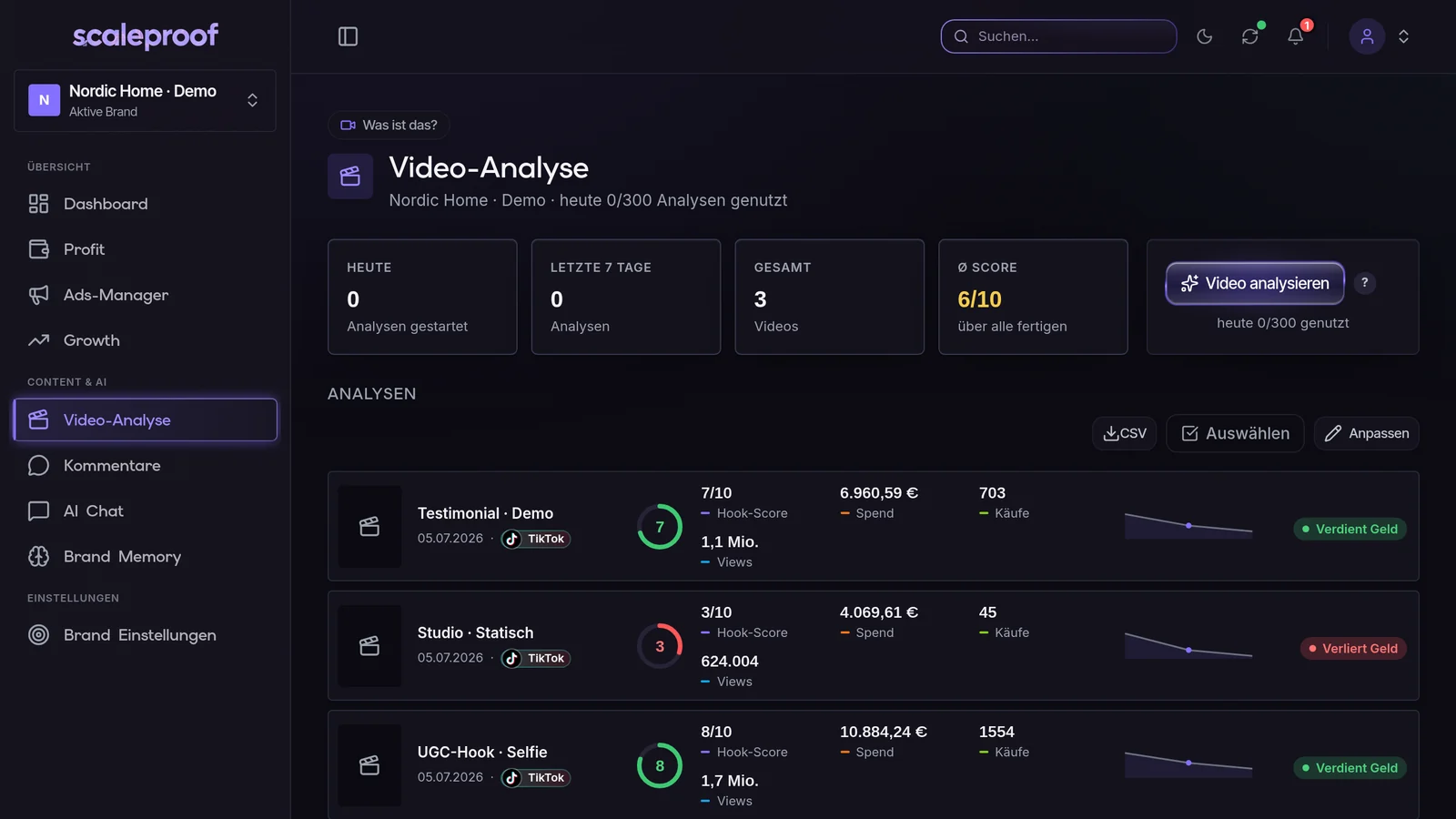Click the spend value 6.960,59 €
Screen dimensions: 1456x819
pyautogui.click(x=879, y=493)
